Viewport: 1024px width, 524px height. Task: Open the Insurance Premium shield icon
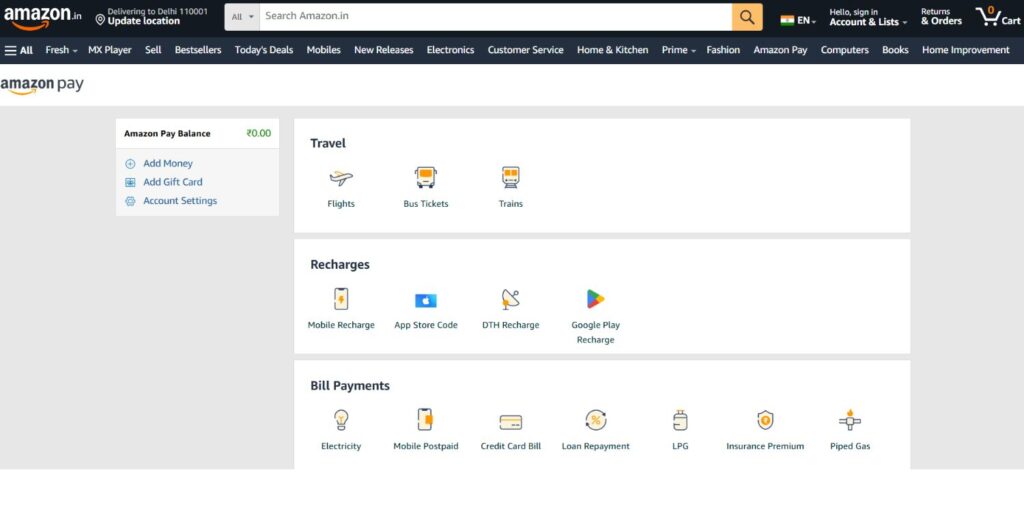(765, 420)
